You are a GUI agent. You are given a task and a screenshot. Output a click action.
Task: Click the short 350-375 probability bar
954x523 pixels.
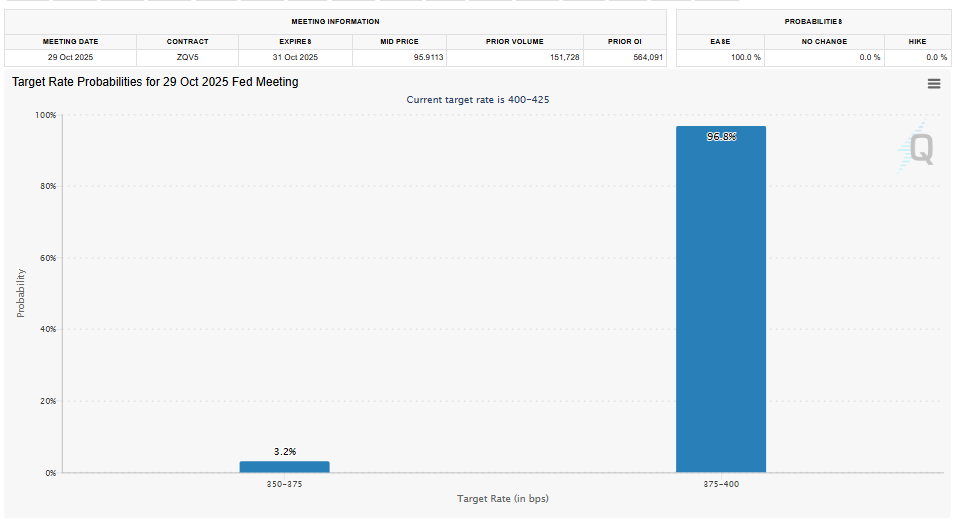pos(284,466)
